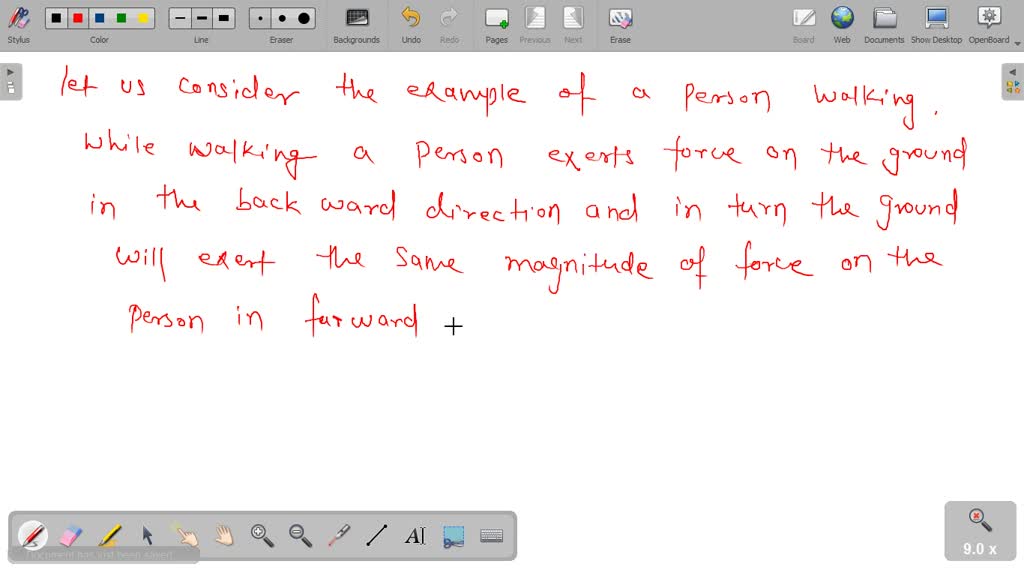Open the virtual keyboard

coord(491,537)
